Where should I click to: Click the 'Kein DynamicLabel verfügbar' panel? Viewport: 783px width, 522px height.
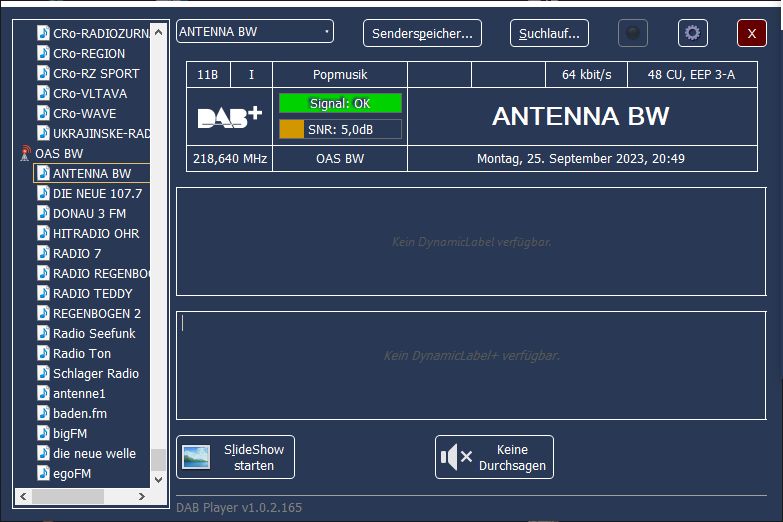[x=471, y=242]
